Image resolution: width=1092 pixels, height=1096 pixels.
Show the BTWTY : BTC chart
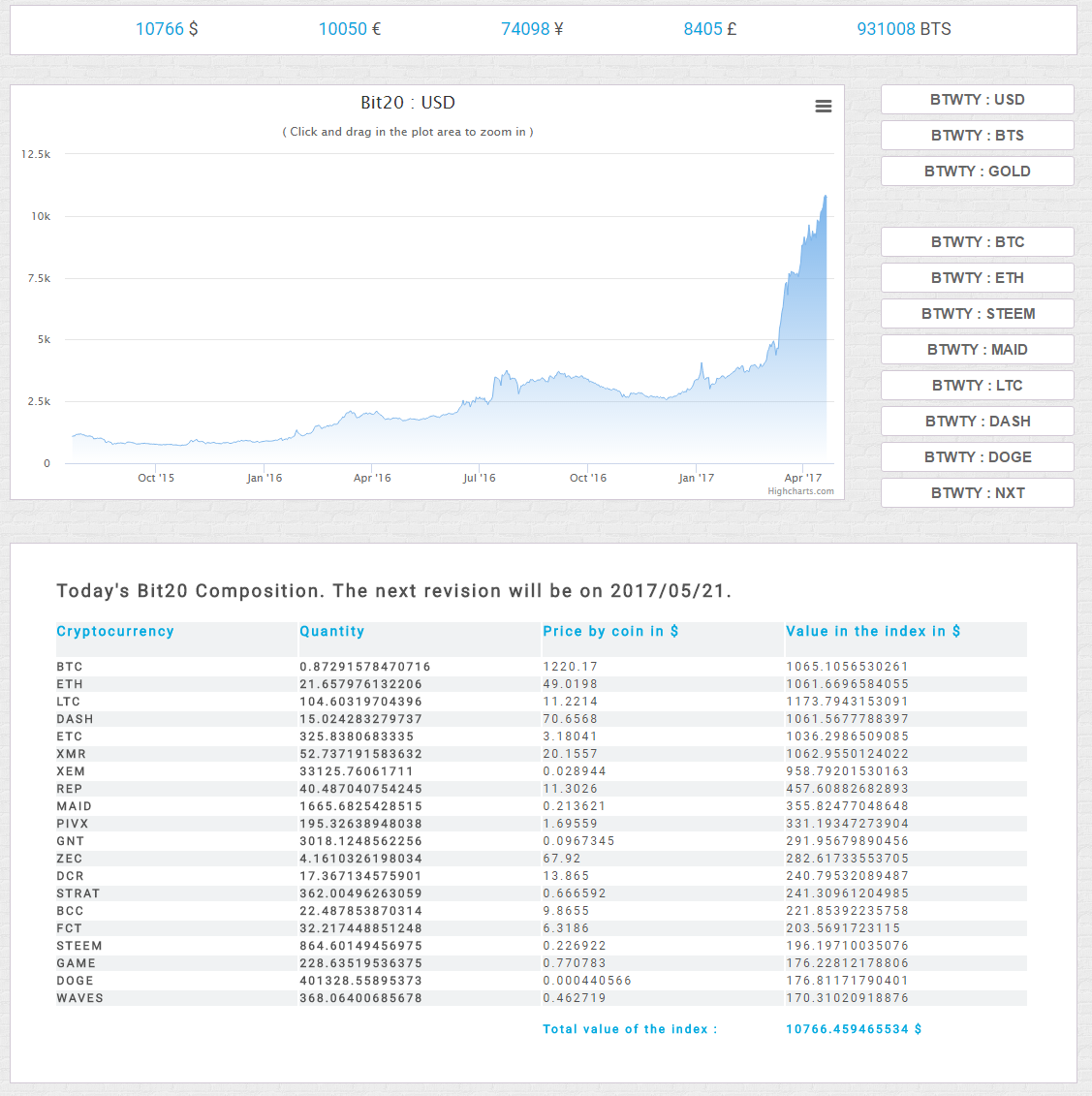977,242
